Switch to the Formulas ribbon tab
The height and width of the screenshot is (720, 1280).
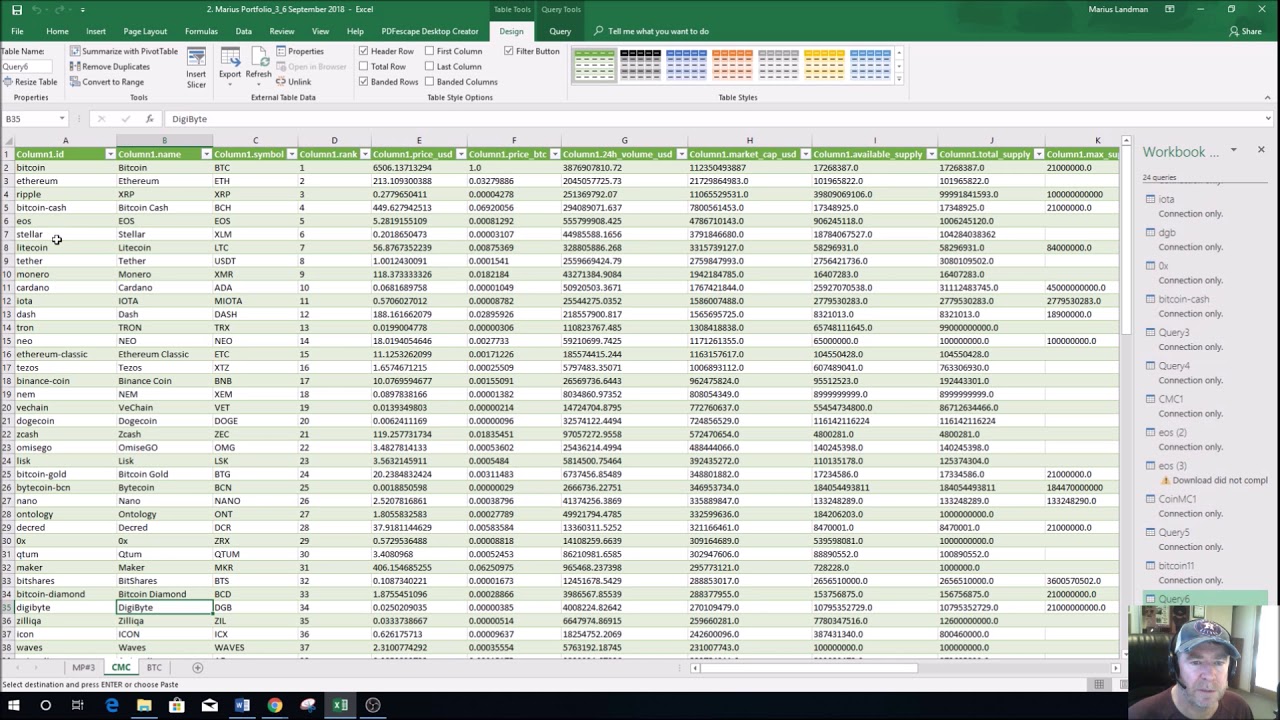(x=201, y=31)
